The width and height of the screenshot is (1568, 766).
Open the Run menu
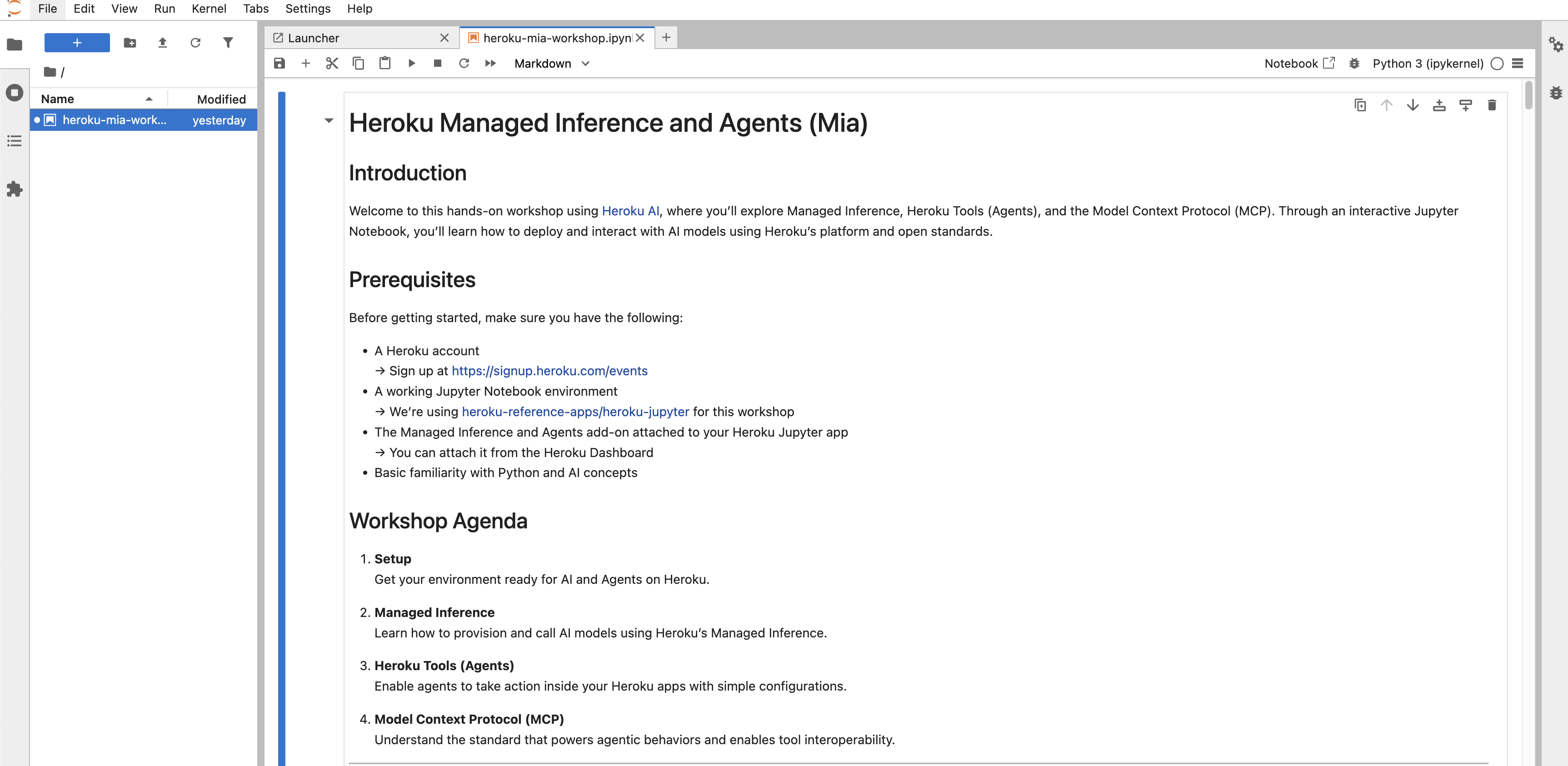tap(165, 9)
